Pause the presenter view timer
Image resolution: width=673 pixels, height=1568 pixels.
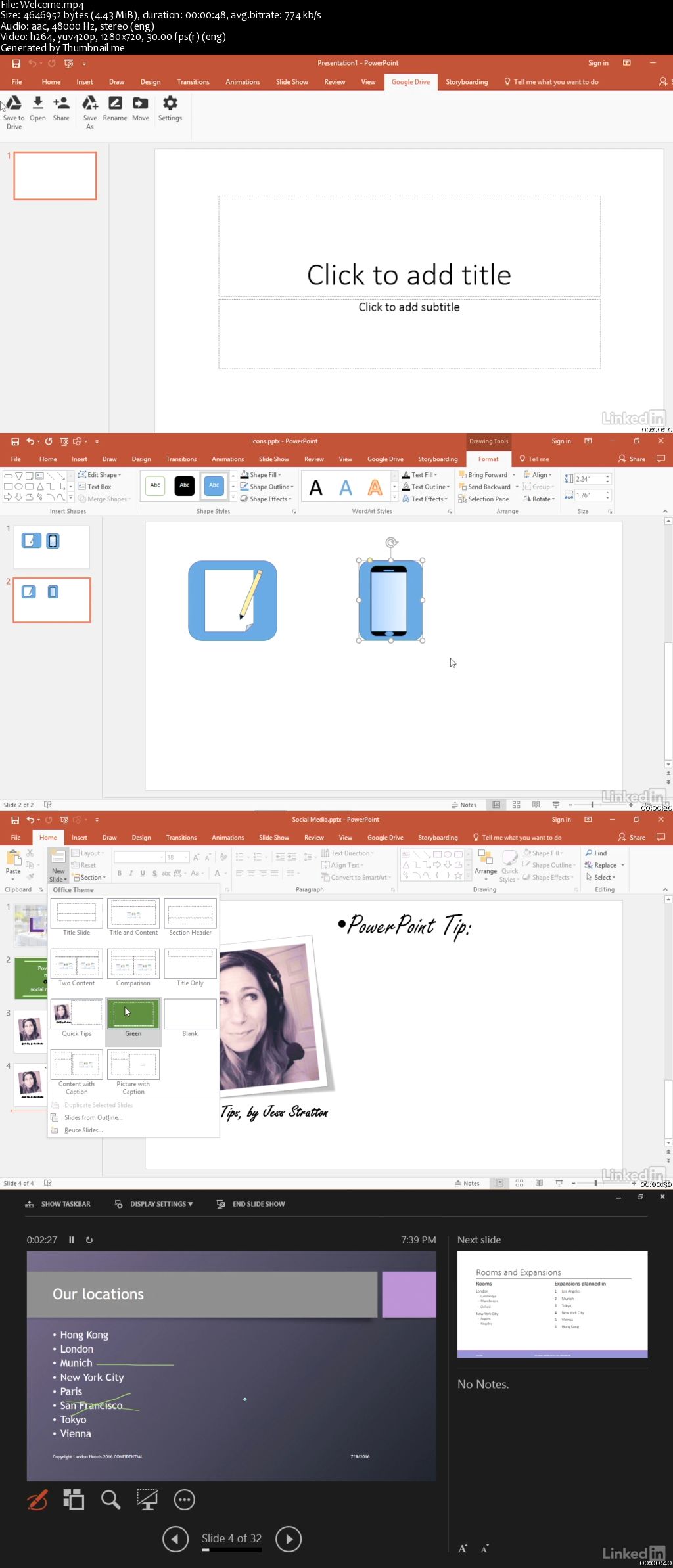(71, 1240)
